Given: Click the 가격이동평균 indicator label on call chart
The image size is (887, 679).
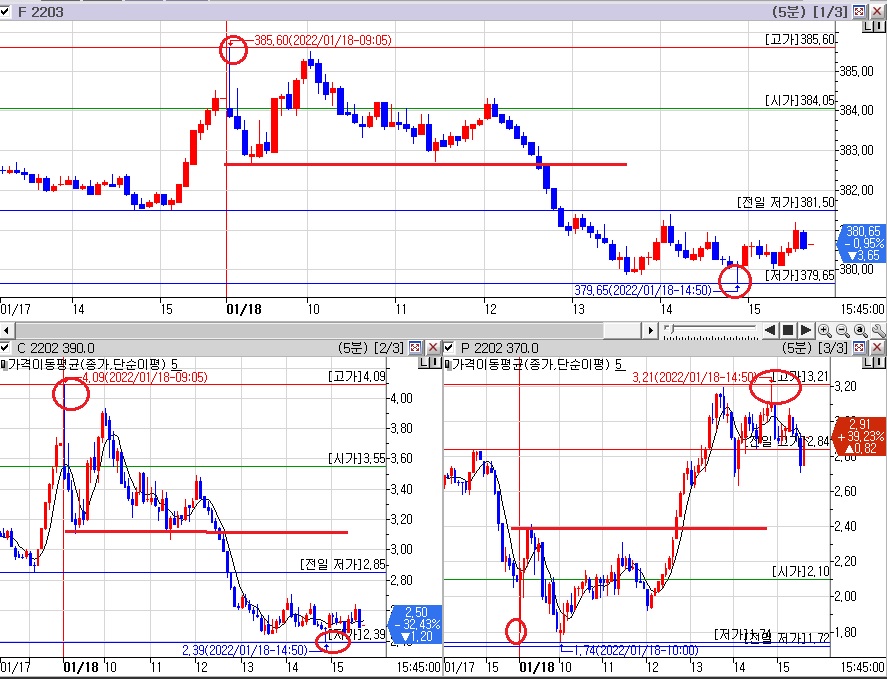Looking at the screenshot, I should pyautogui.click(x=88, y=364).
